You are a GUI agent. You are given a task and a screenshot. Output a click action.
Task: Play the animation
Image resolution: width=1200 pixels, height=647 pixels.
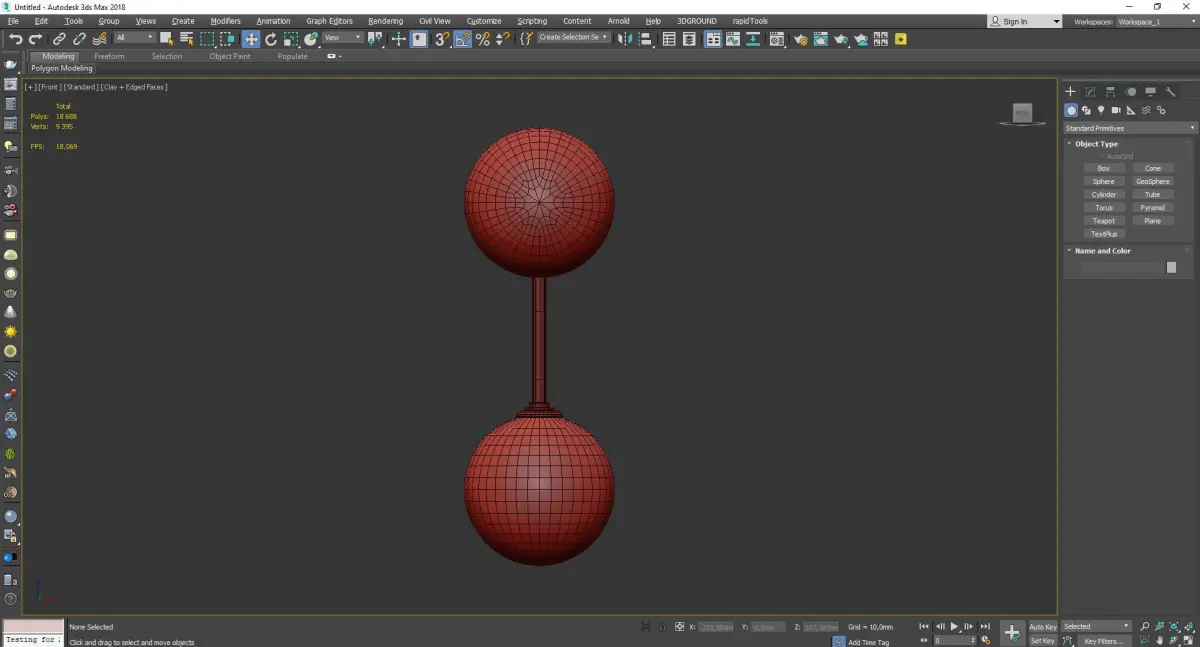coord(955,627)
